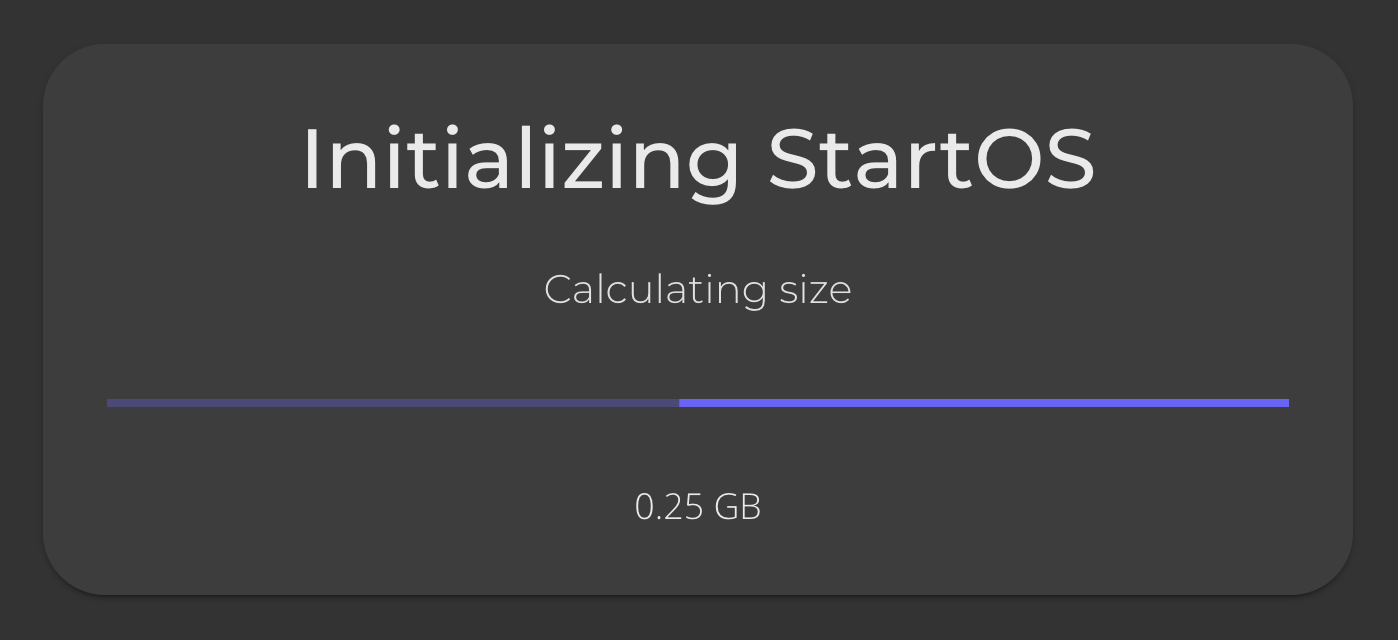Select the "StartOS" word in the heading
Viewport: 1398px width, 640px height.
click(931, 160)
